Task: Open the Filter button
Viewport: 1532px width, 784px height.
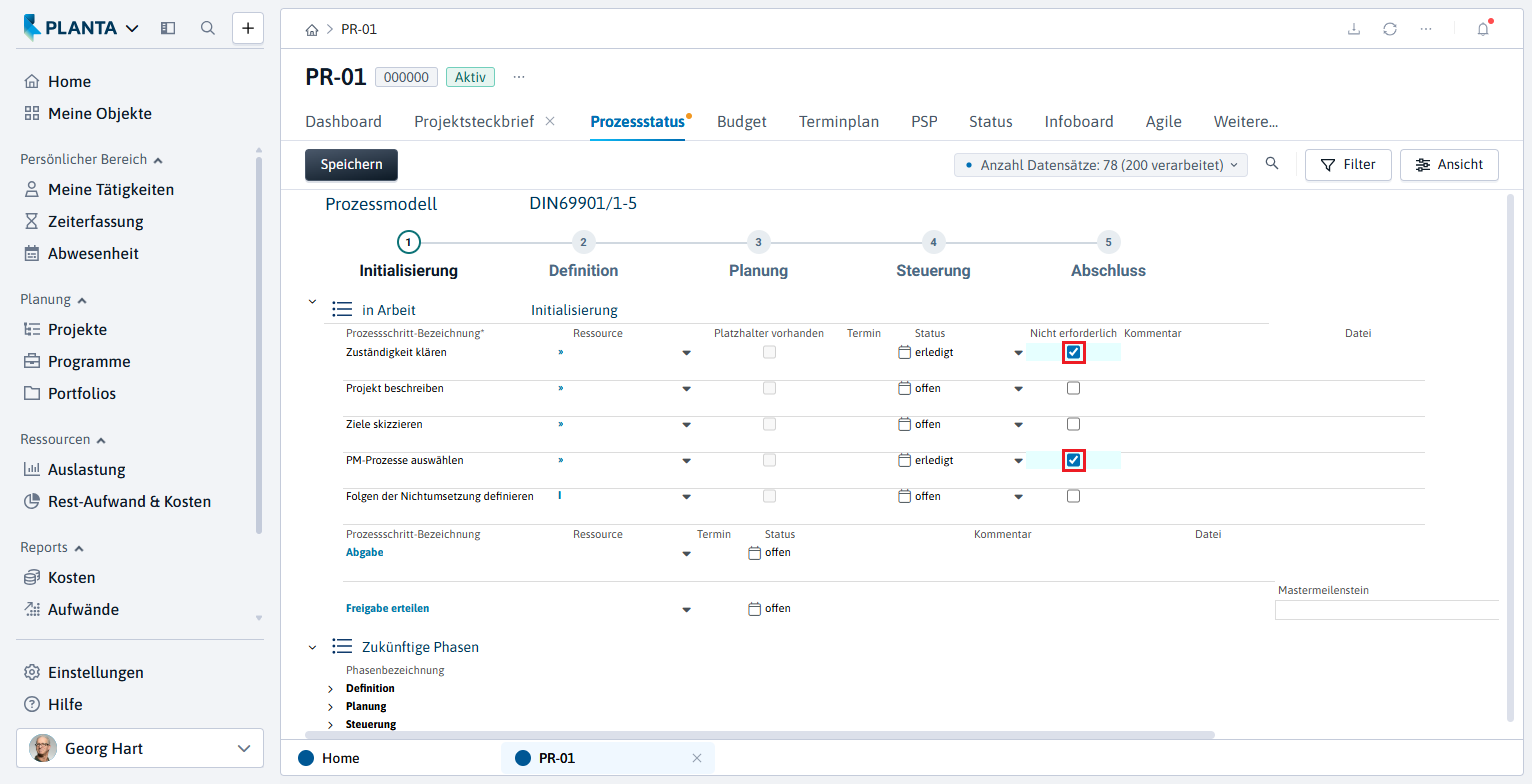Action: [1348, 165]
